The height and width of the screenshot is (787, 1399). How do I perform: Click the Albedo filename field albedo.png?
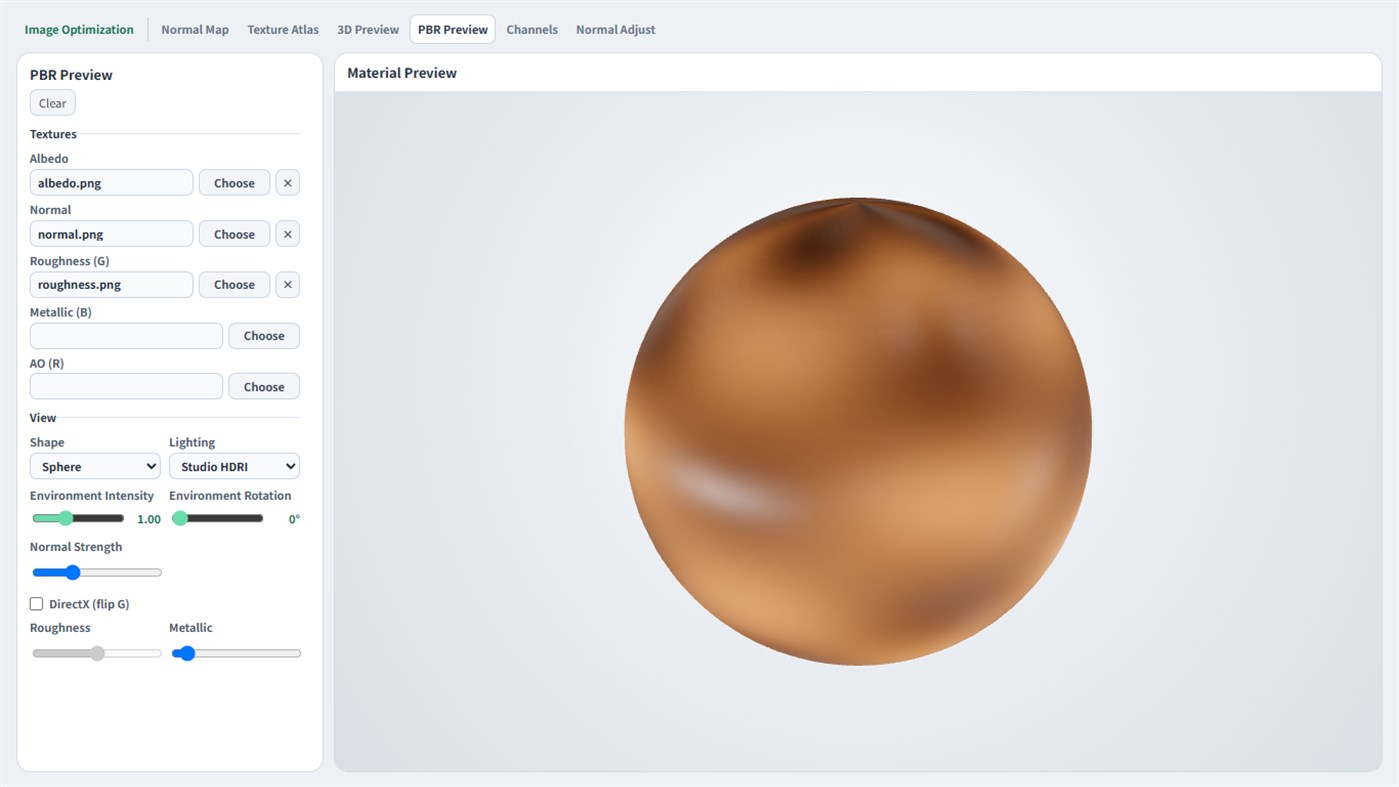click(x=111, y=183)
